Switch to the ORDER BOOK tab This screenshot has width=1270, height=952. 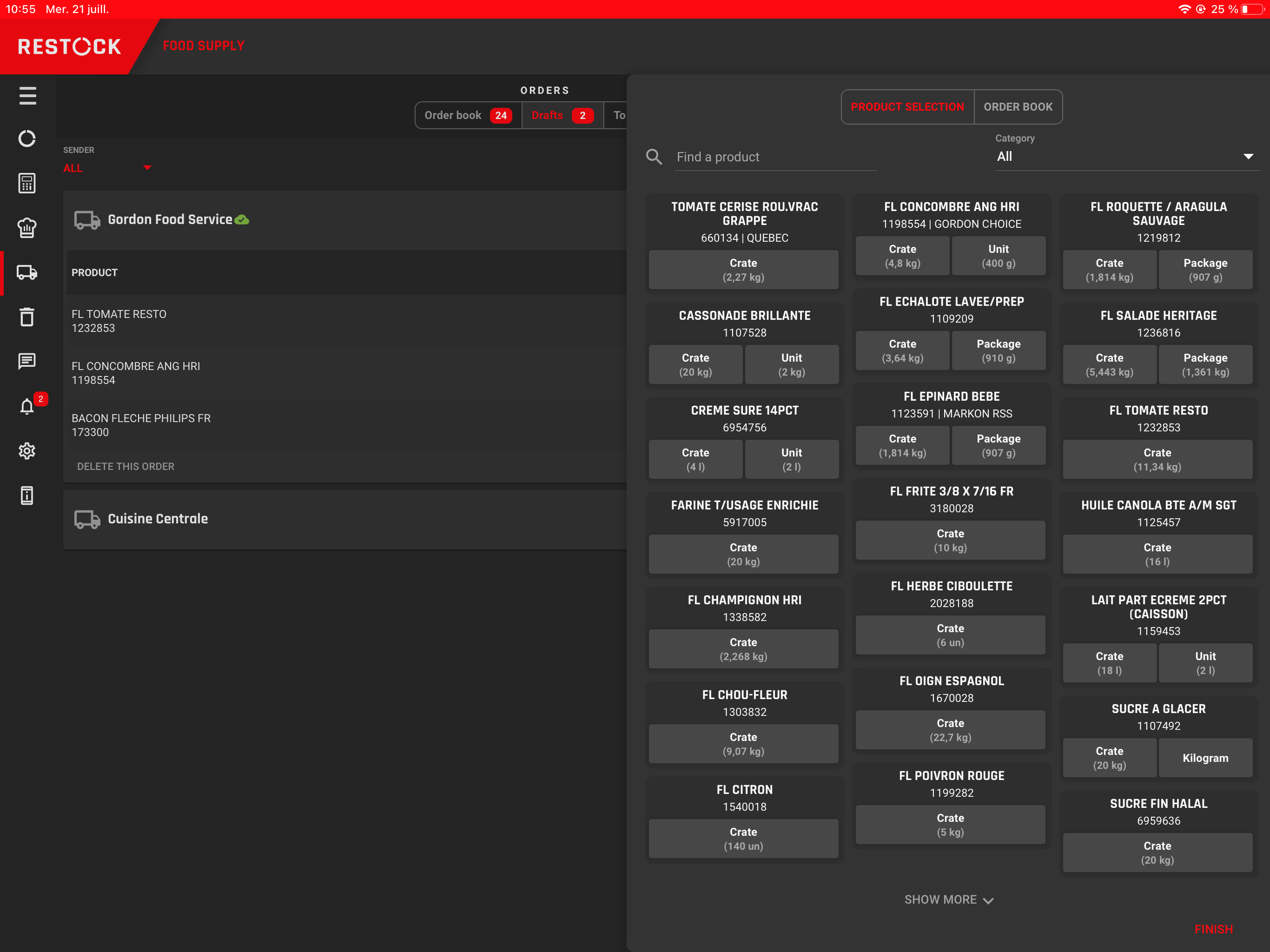[x=1018, y=107]
